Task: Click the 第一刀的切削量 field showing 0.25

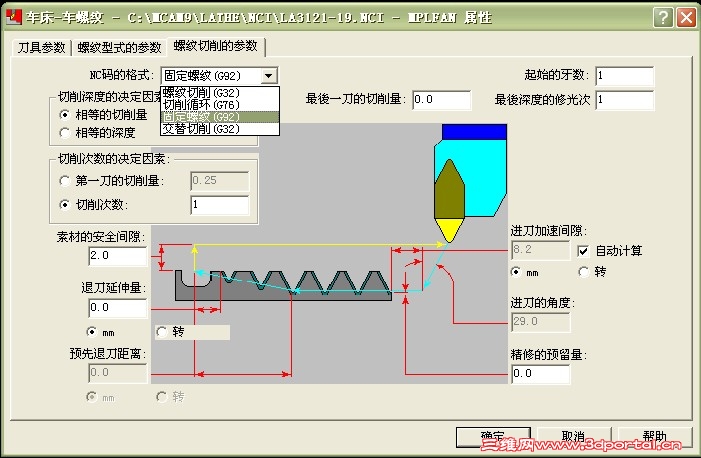Action: pos(220,181)
